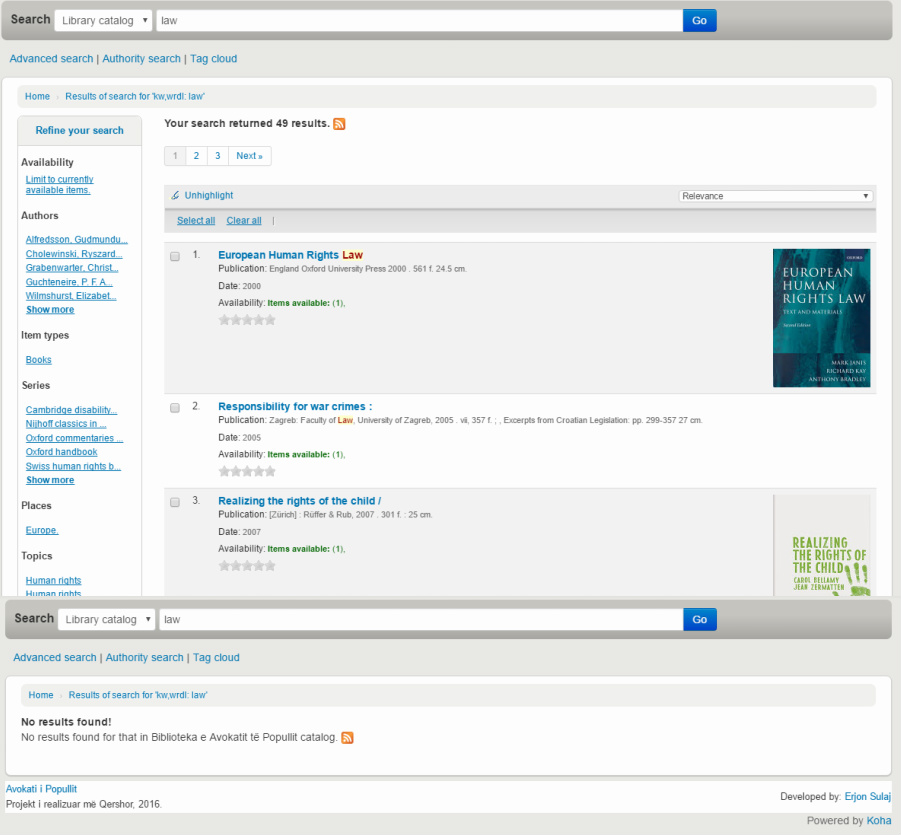The image size is (901, 835).
Task: Select checkbox for Responsibility for war crimes
Action: (175, 408)
